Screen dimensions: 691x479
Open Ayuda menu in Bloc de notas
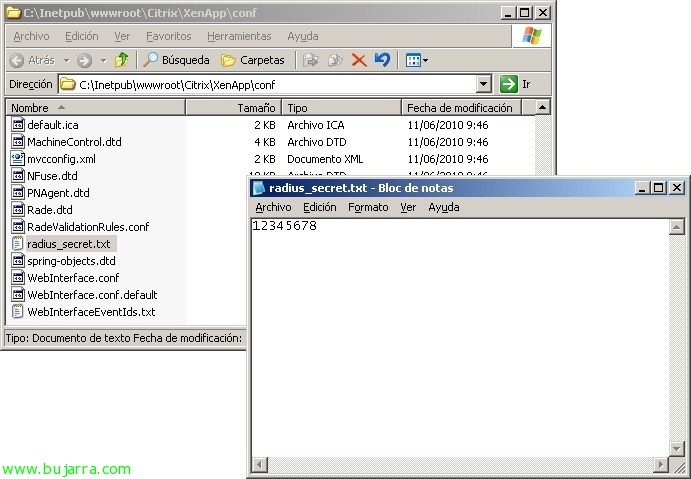(444, 207)
